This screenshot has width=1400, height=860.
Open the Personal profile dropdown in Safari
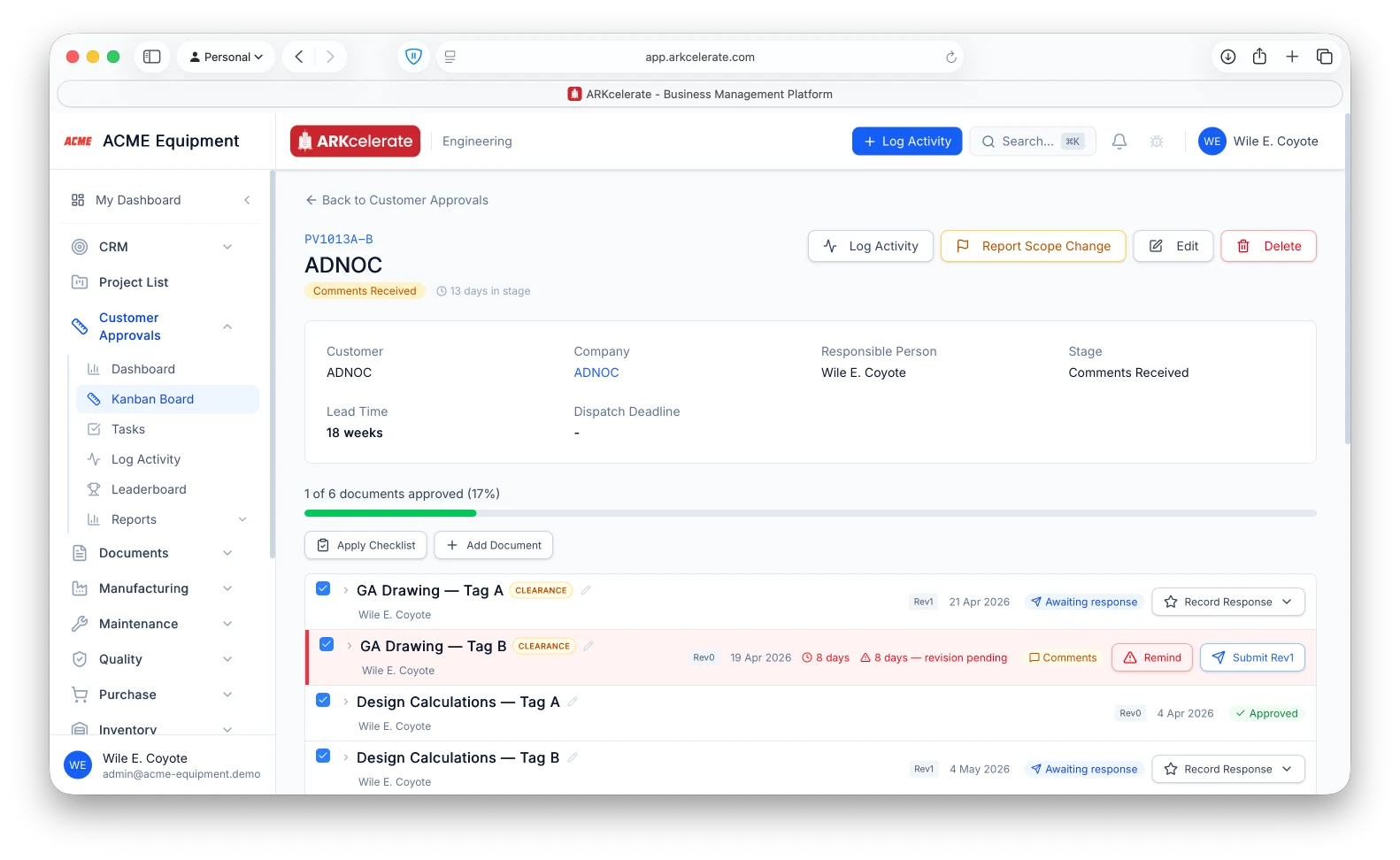[x=227, y=57]
